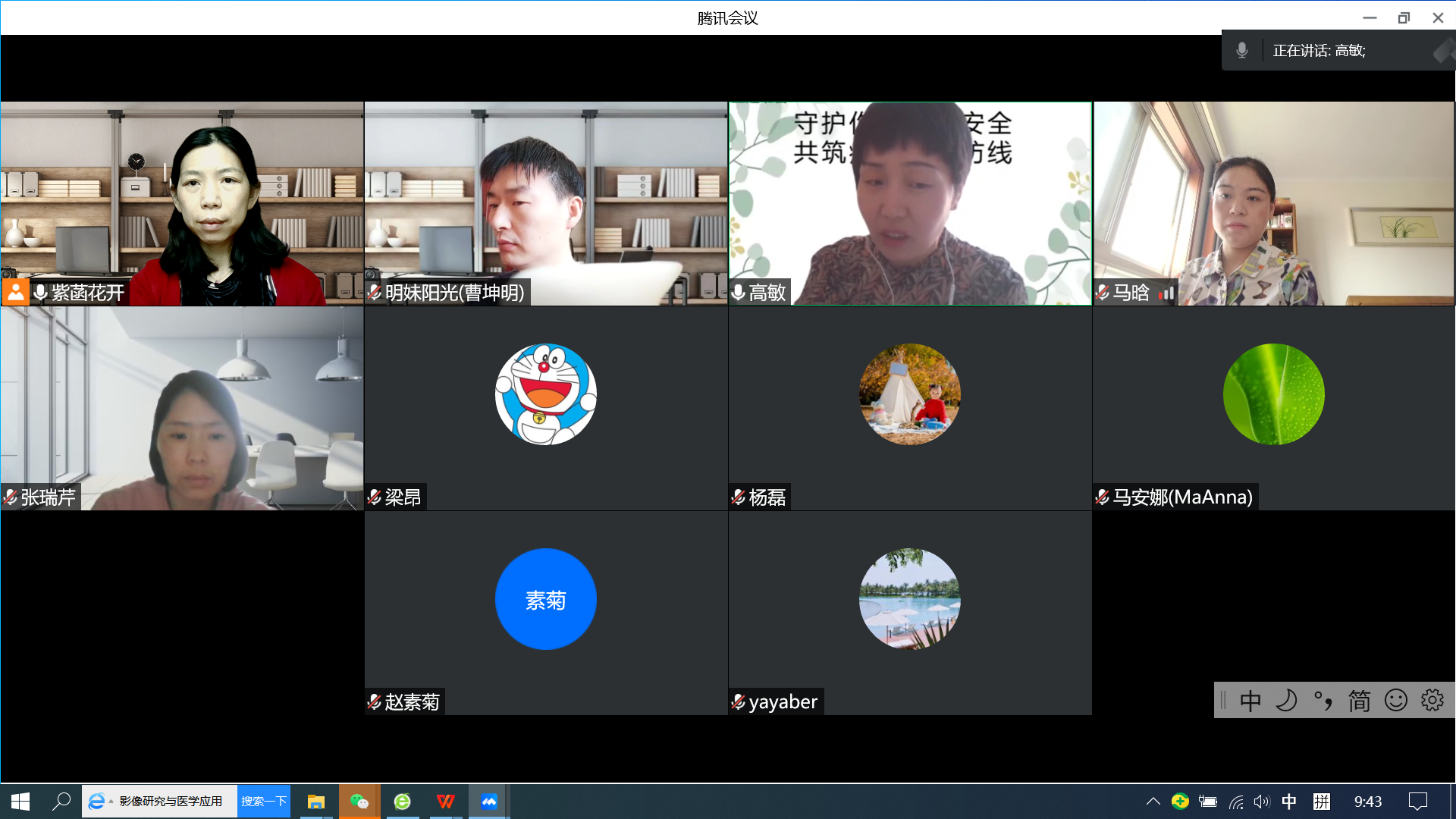Toggle the IME 简 simplified/traditional mode
1456x819 pixels.
tap(1359, 700)
